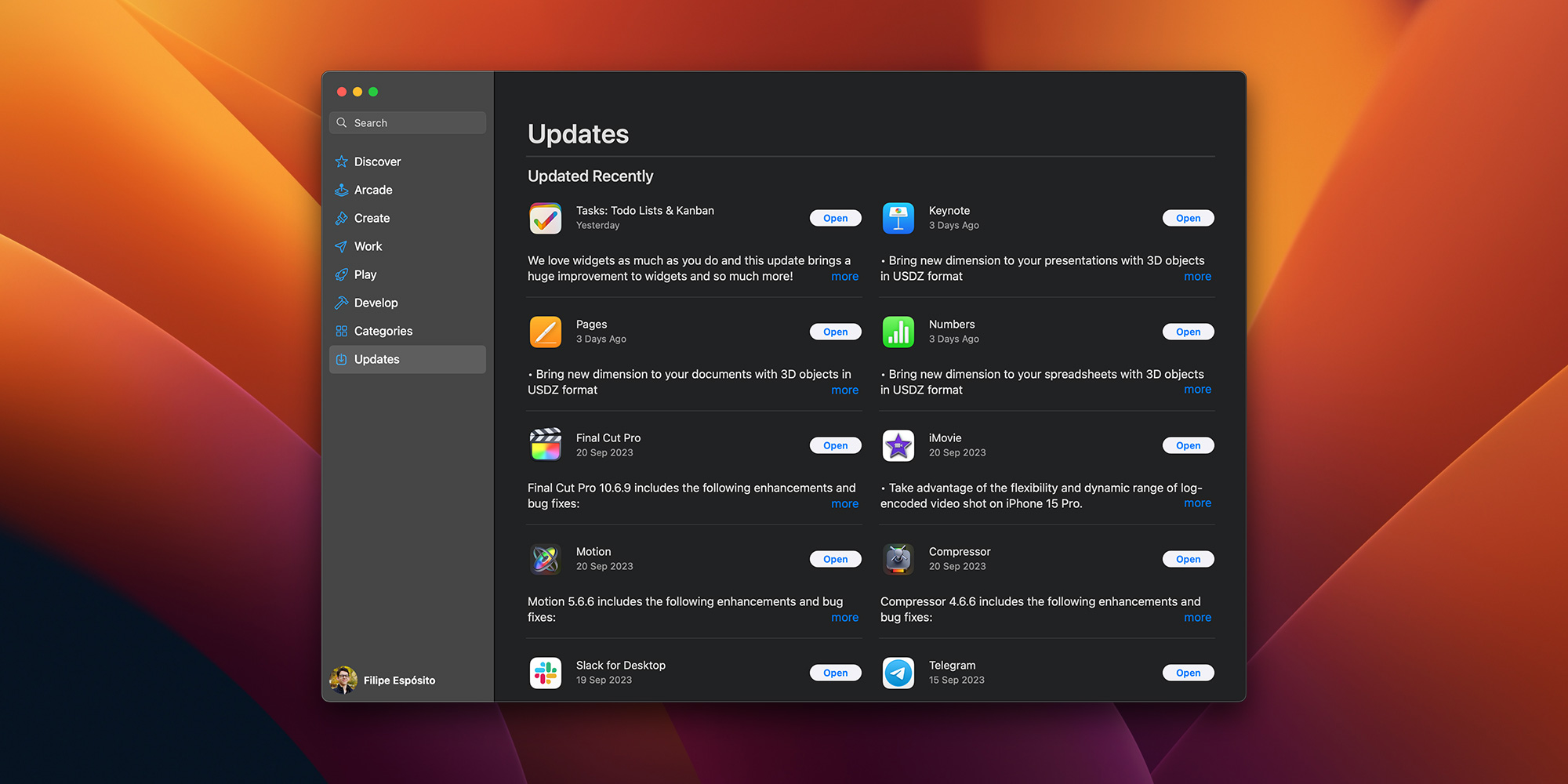Click the Compressor app icon
The image size is (1568, 784).
(x=898, y=559)
